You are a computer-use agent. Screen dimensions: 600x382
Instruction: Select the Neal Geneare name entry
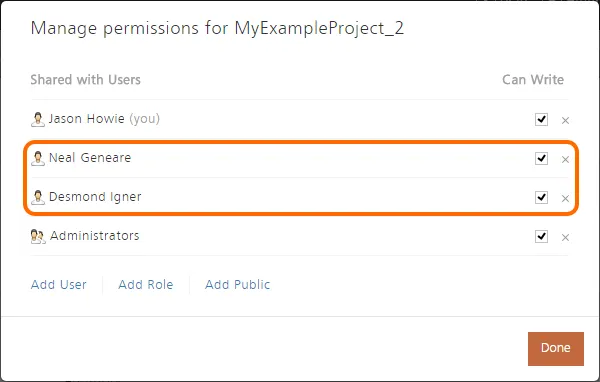(x=90, y=158)
